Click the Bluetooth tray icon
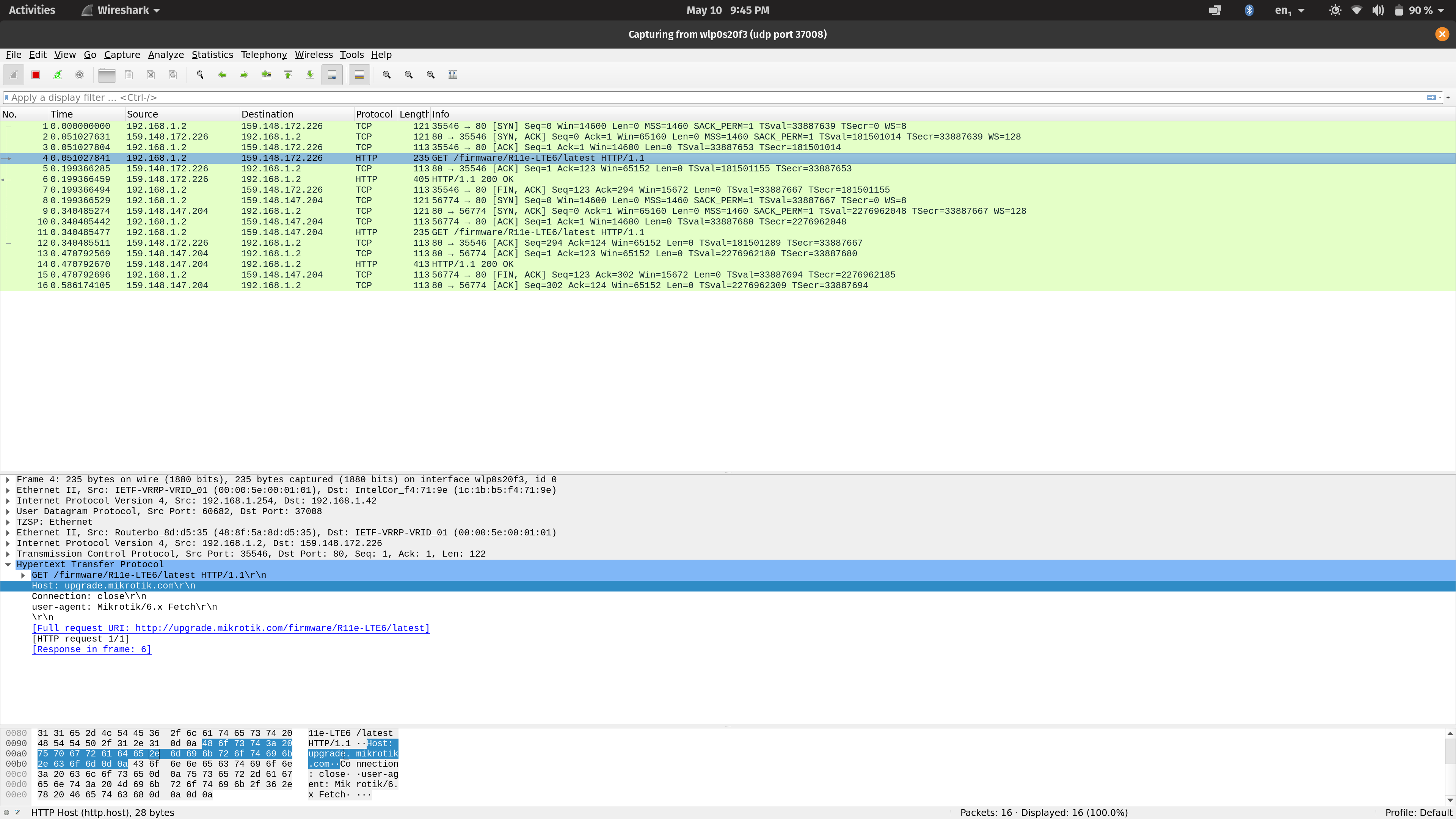Image resolution: width=1456 pixels, height=819 pixels. (1249, 10)
